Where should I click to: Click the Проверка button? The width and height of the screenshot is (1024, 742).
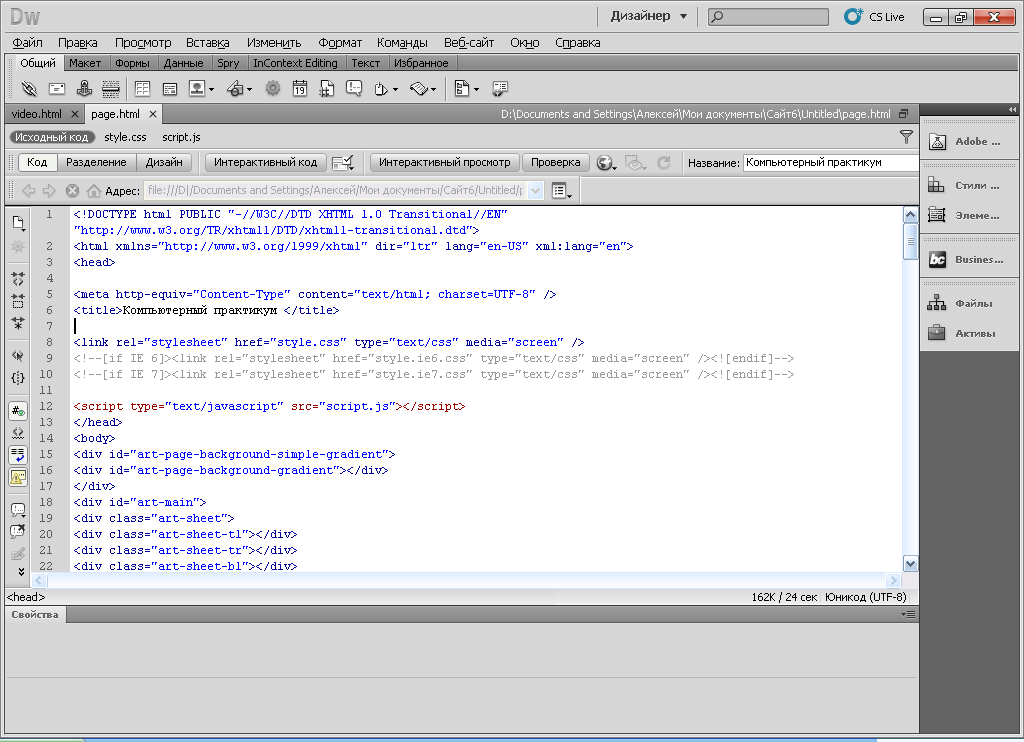point(556,162)
